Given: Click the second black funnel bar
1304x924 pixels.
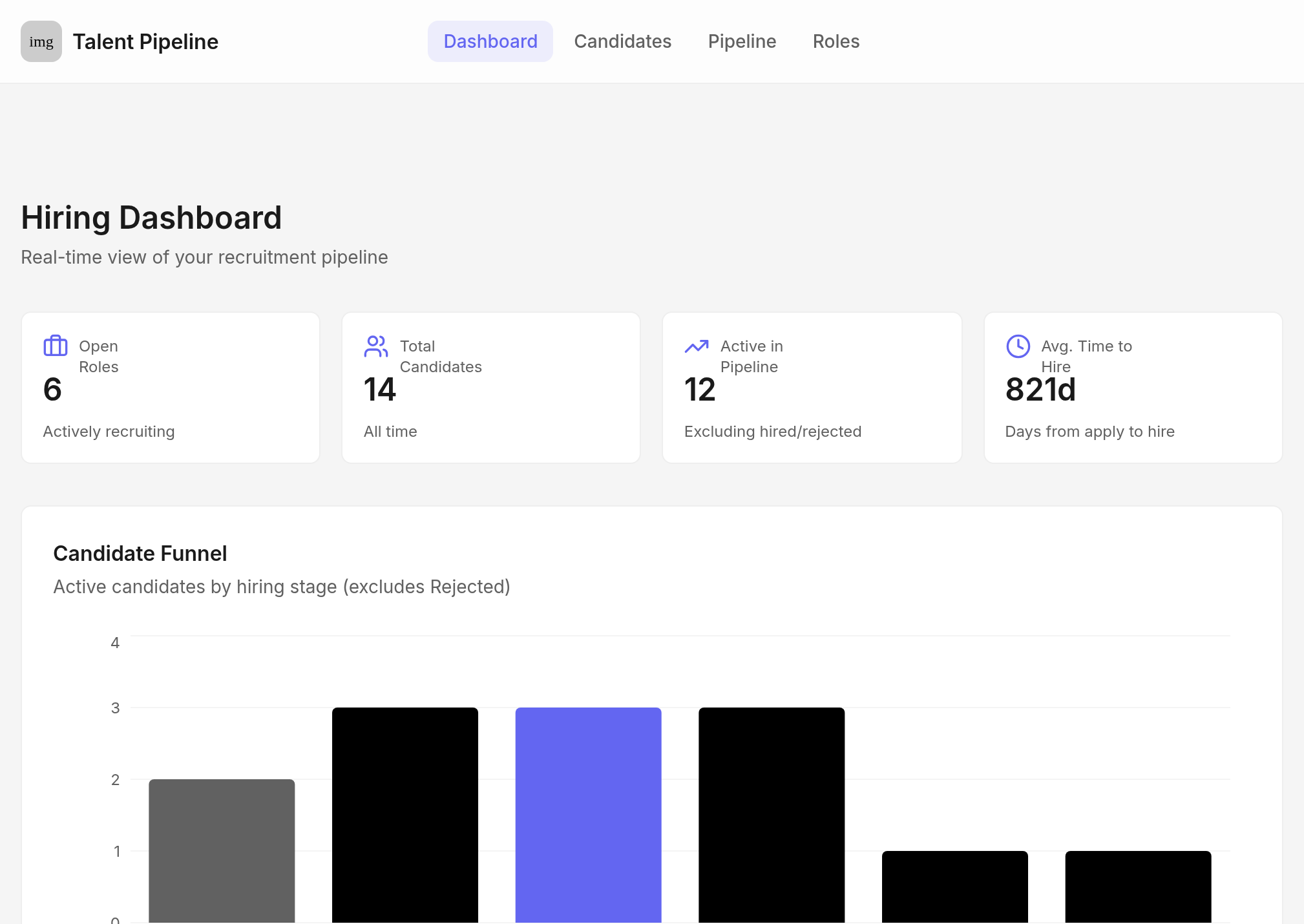Looking at the screenshot, I should click(x=405, y=815).
